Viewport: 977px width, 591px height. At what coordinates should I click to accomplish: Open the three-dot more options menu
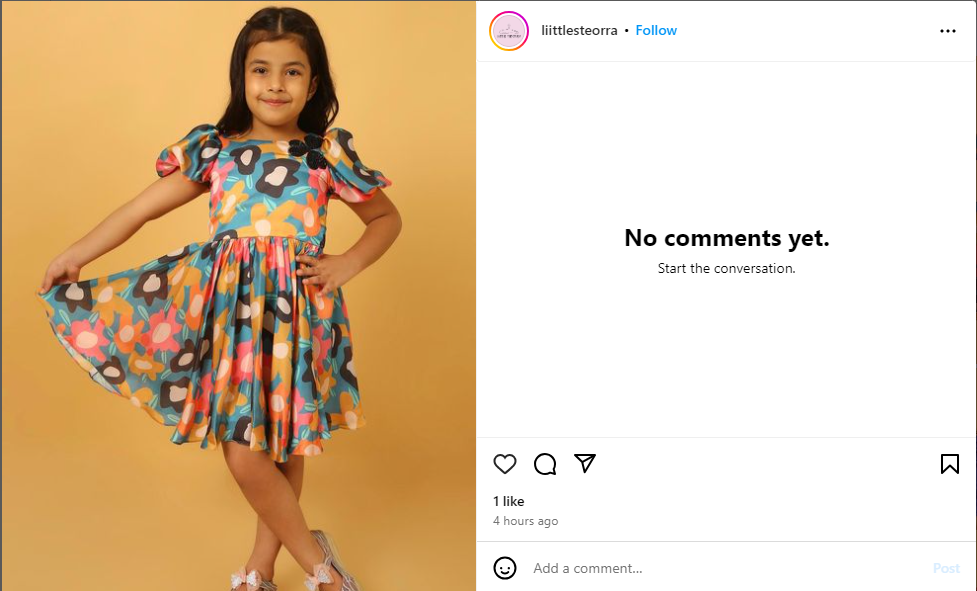tap(948, 31)
